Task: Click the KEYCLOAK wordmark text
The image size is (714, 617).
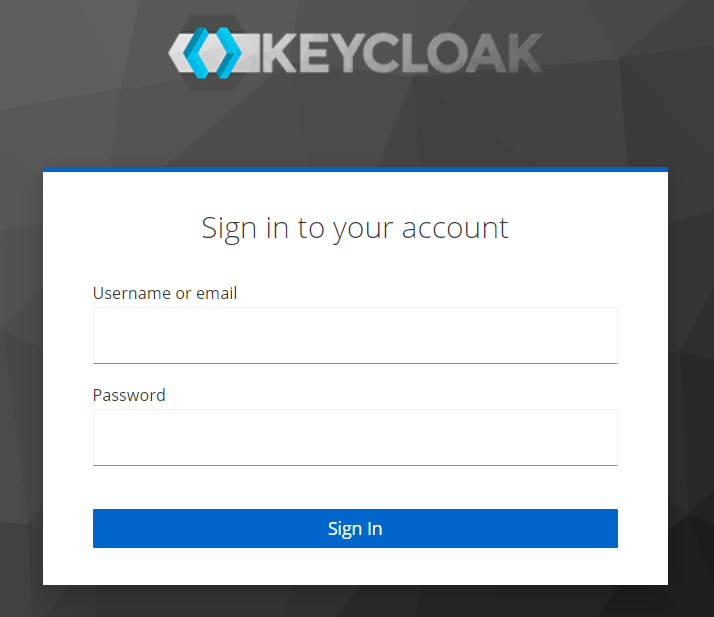Action: pos(403,53)
